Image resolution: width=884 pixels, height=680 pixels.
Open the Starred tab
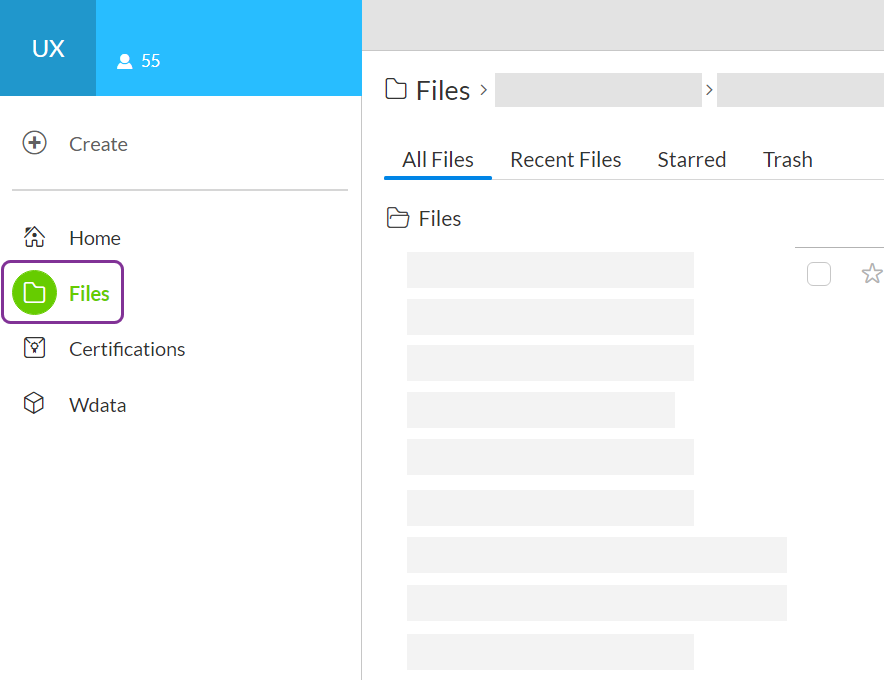[691, 160]
